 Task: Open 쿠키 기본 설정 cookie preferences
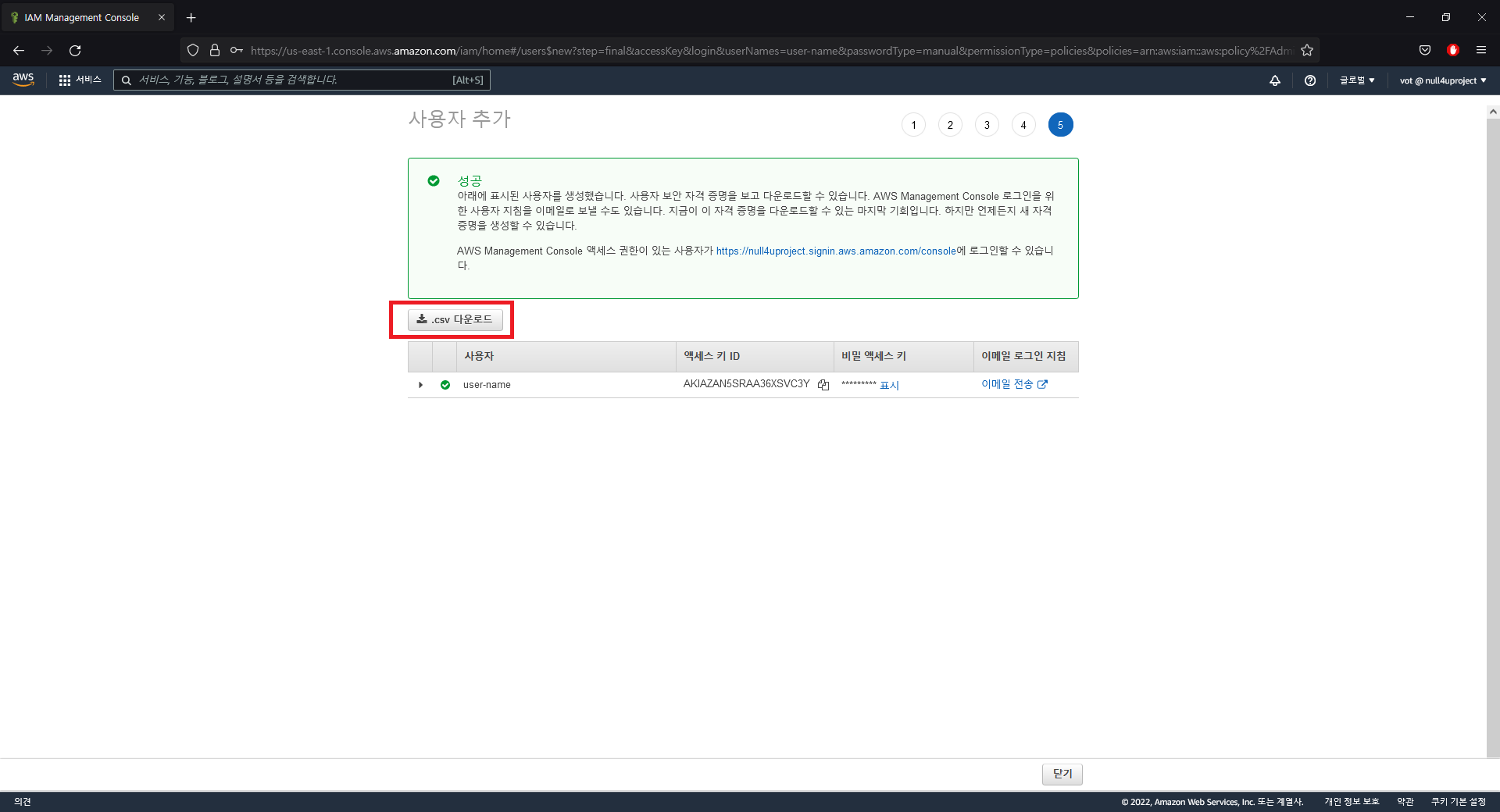pyautogui.click(x=1459, y=802)
